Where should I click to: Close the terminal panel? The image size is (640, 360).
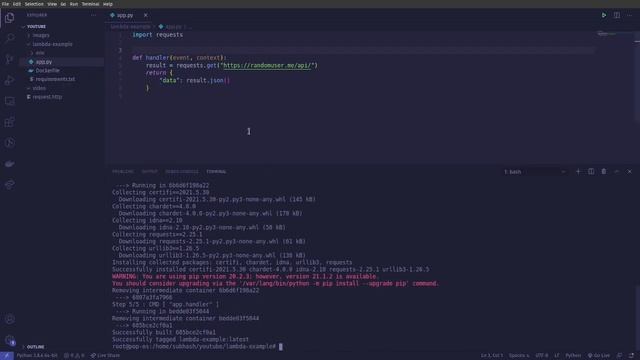(x=629, y=171)
